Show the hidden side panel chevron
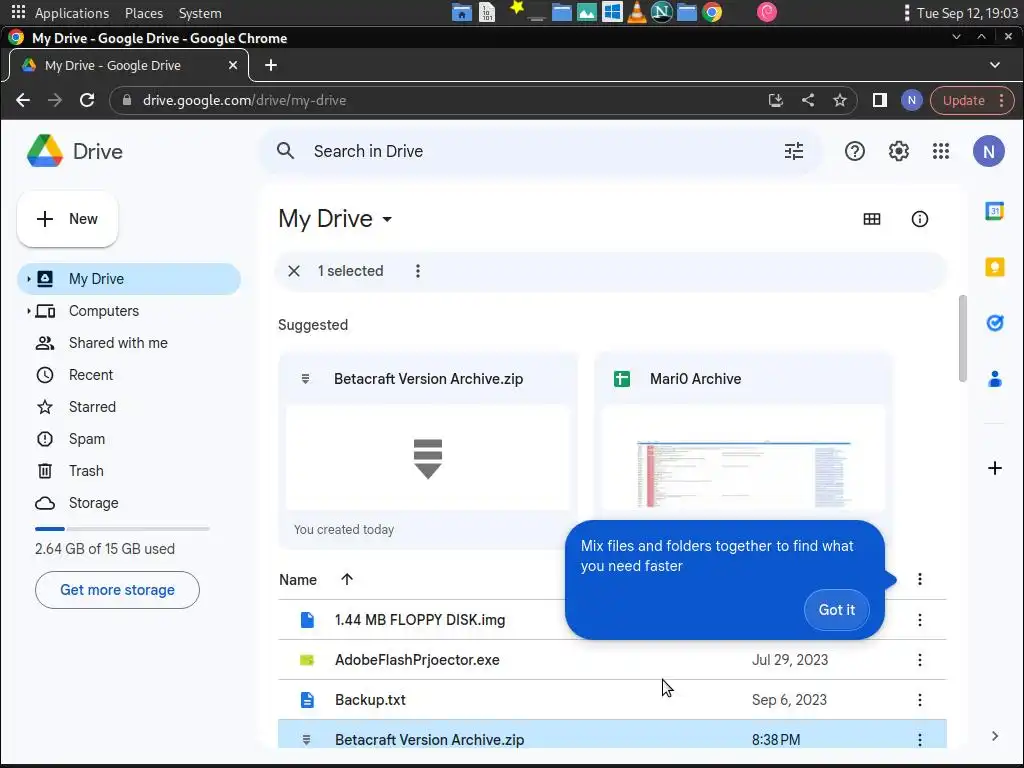1024x768 pixels. [995, 736]
